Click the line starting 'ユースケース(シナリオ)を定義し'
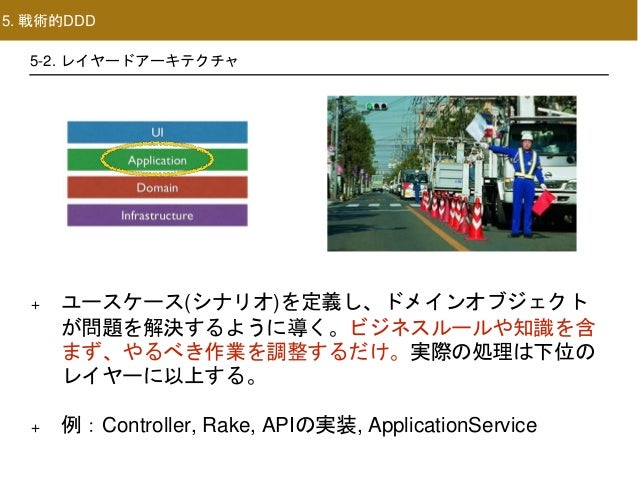This screenshot has height=479, width=638. tap(325, 302)
